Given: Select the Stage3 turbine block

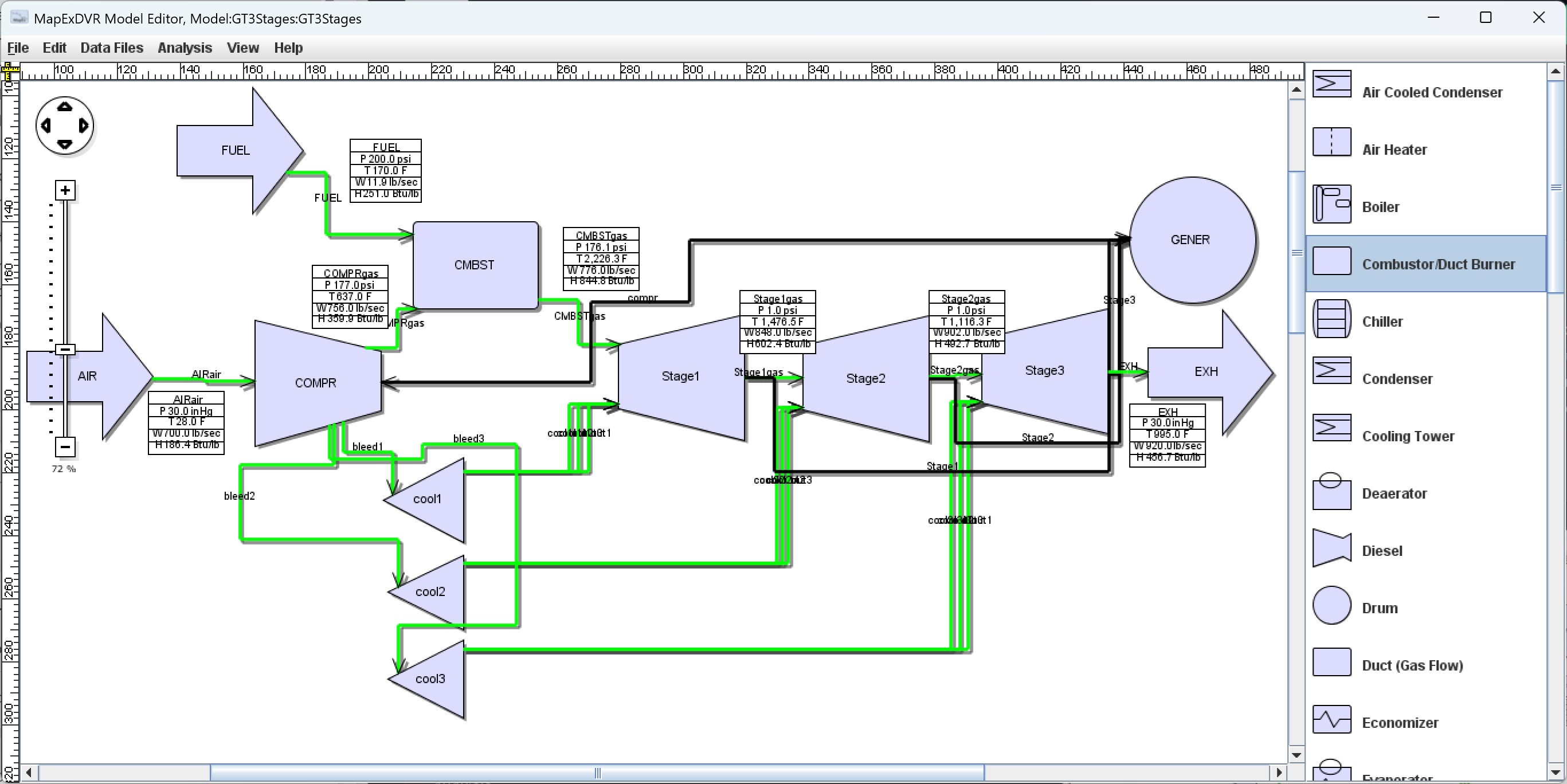Looking at the screenshot, I should (1044, 371).
